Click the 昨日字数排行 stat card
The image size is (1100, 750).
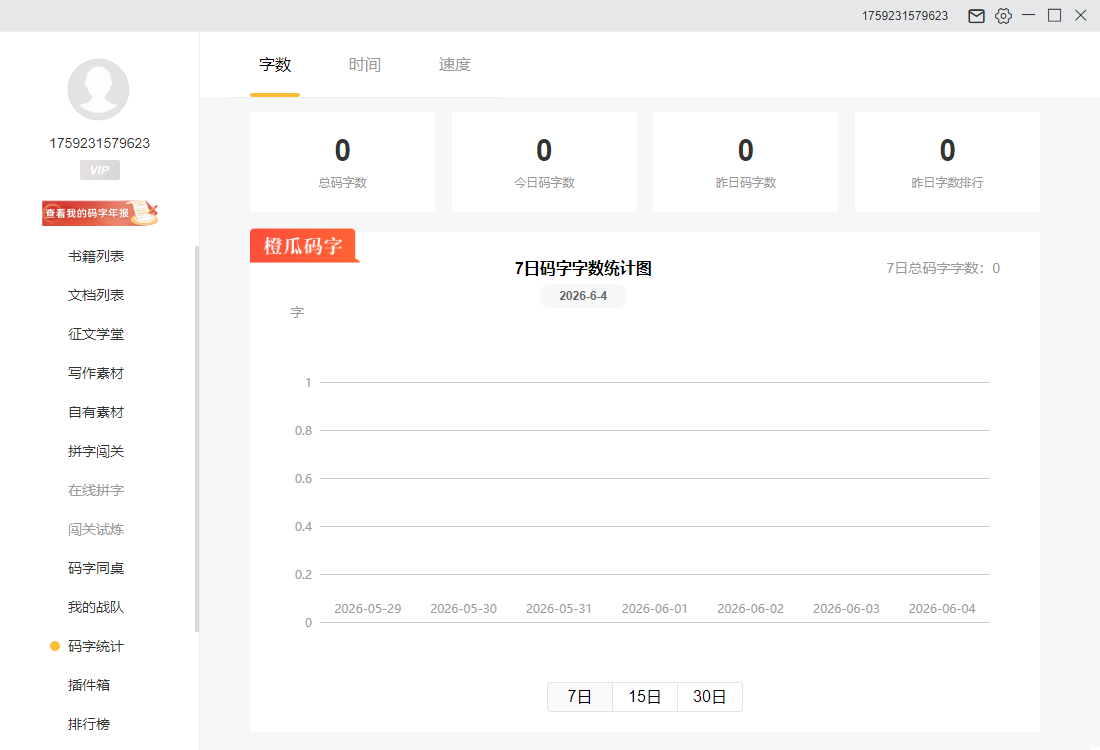947,162
